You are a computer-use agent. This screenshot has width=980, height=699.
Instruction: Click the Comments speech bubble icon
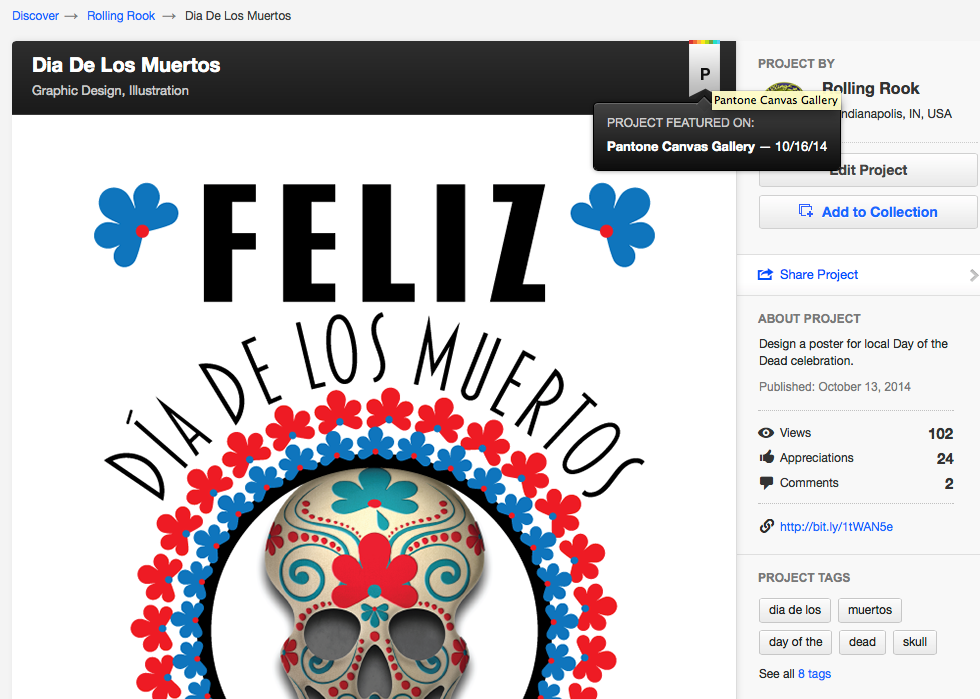[x=766, y=483]
